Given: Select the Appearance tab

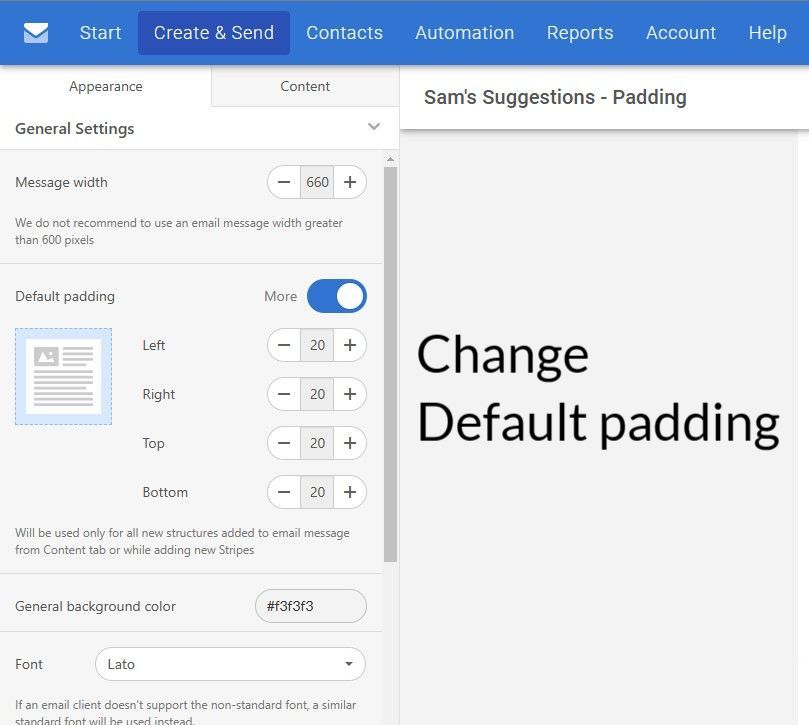Looking at the screenshot, I should [x=106, y=86].
